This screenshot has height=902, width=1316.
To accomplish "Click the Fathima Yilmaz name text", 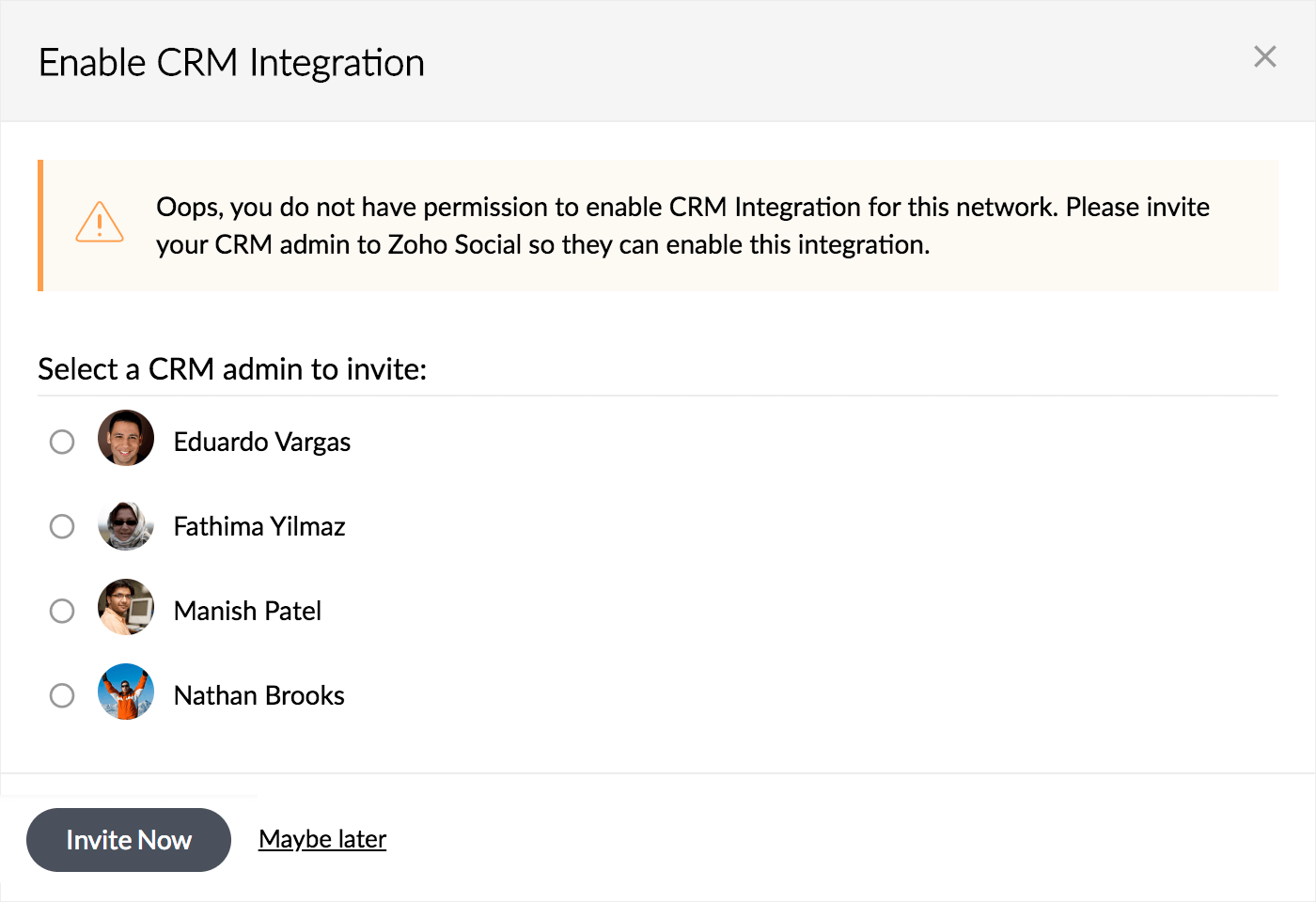I will pos(259,526).
